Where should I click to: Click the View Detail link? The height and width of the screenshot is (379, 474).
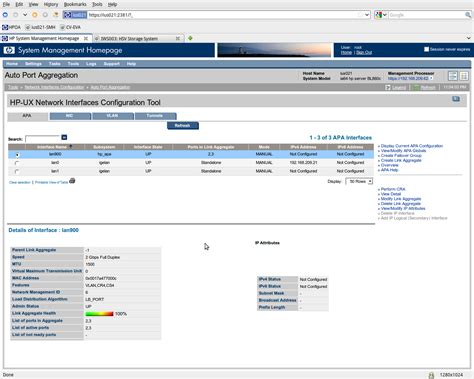pos(391,194)
